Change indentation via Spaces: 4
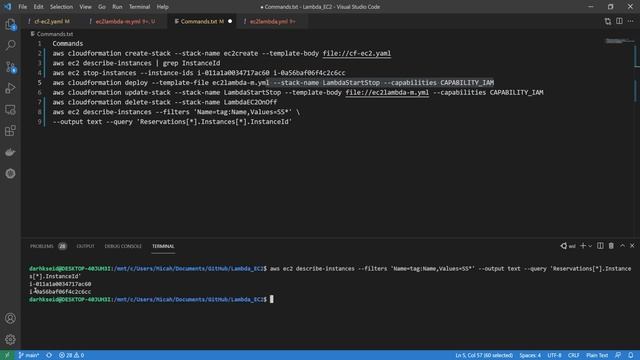Viewport: 640px width, 360px height. [530, 355]
